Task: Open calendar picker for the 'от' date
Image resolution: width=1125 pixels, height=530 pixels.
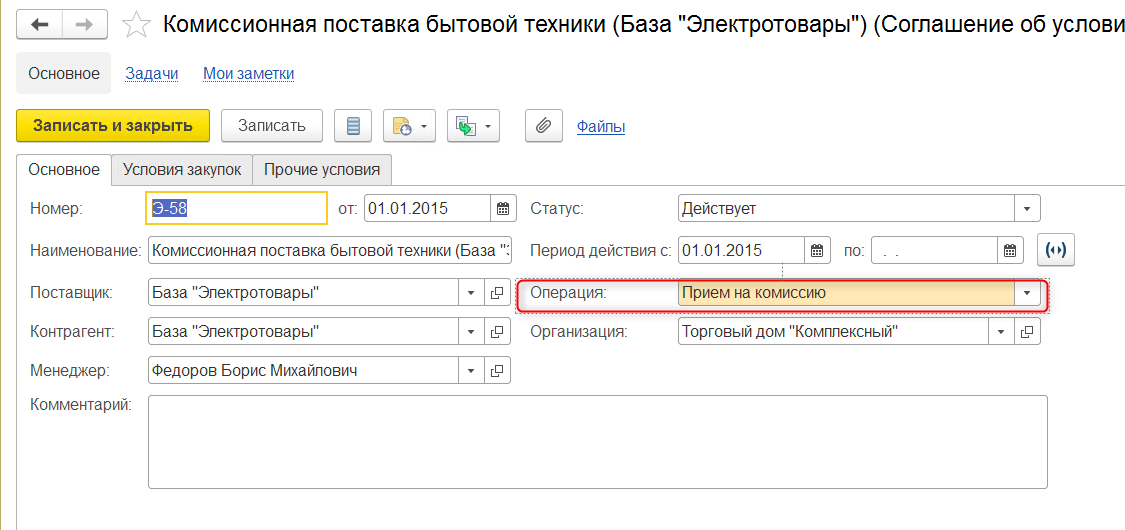Action: click(x=504, y=209)
